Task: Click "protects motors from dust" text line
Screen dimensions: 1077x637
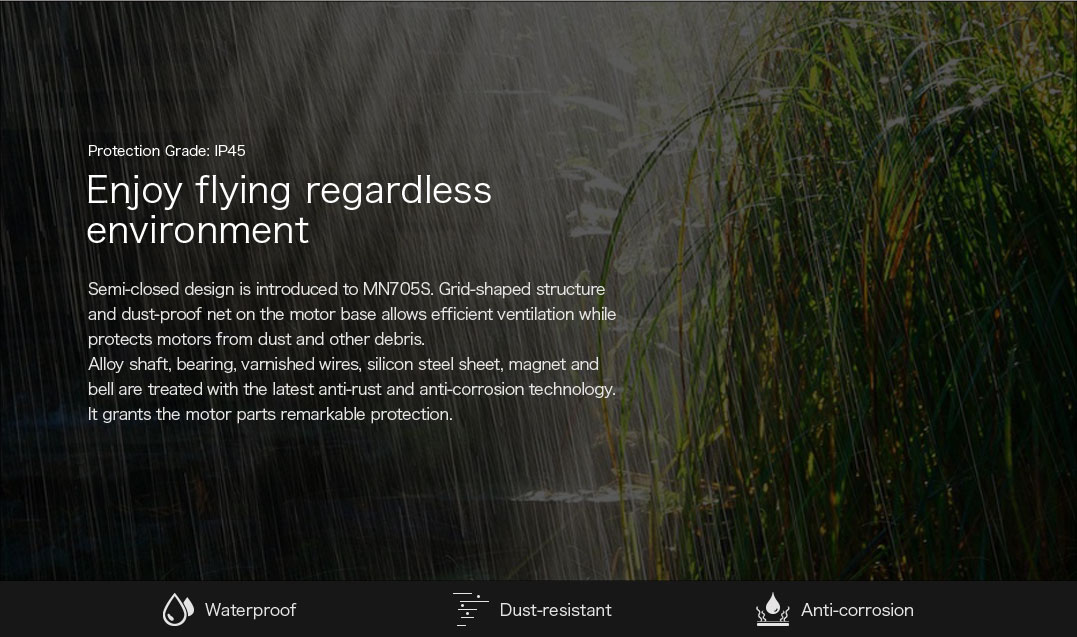Action: [x=190, y=339]
